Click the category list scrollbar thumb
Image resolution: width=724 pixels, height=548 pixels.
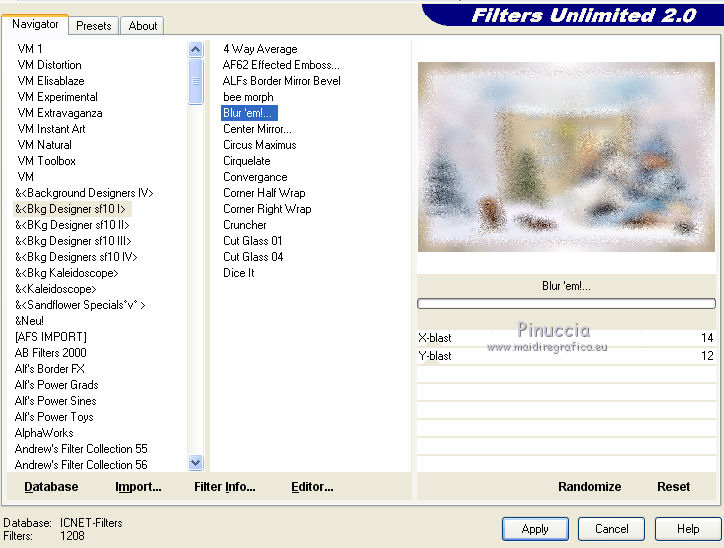(196, 81)
